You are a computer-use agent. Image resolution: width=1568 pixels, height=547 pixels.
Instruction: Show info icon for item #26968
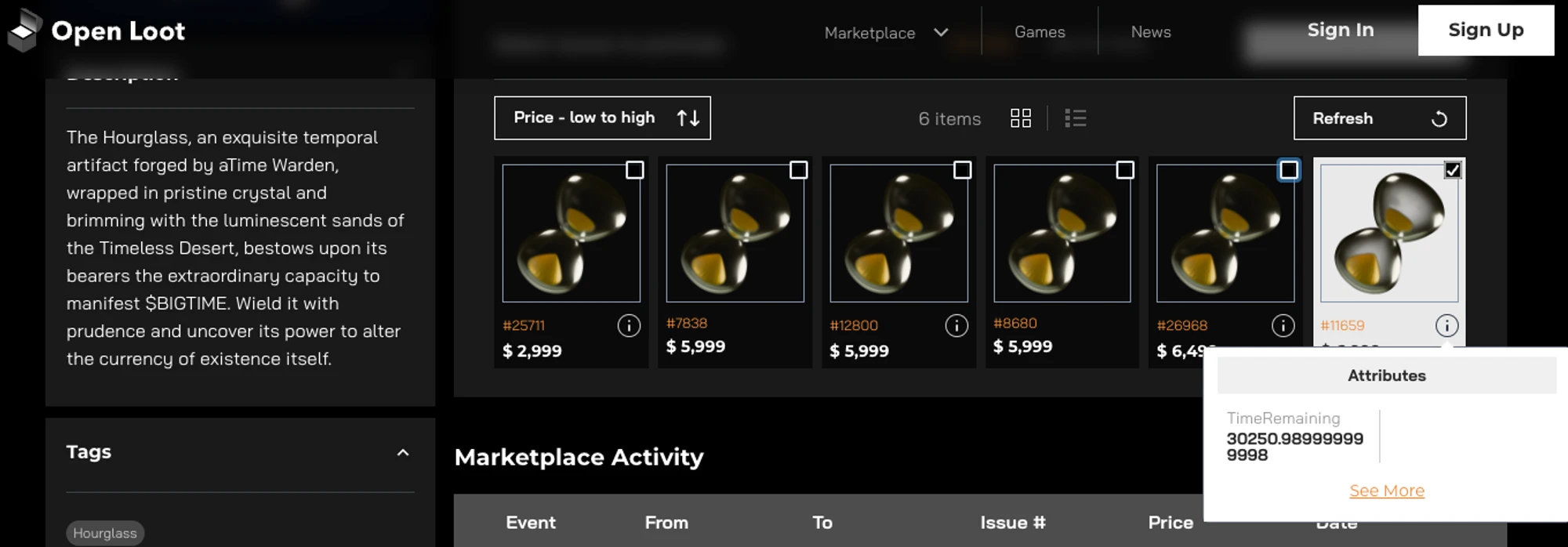click(1283, 325)
